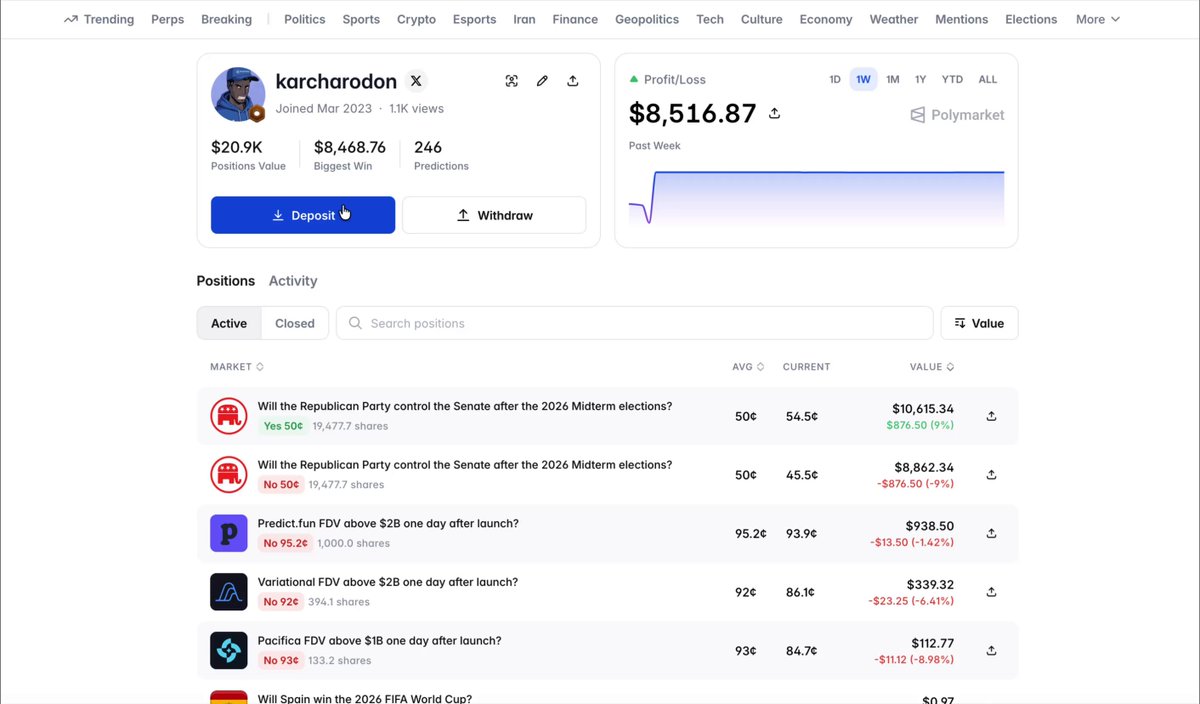This screenshot has width=1200, height=704.
Task: Click Republican elephant icon of Yes 50¢ row
Action: pos(229,416)
